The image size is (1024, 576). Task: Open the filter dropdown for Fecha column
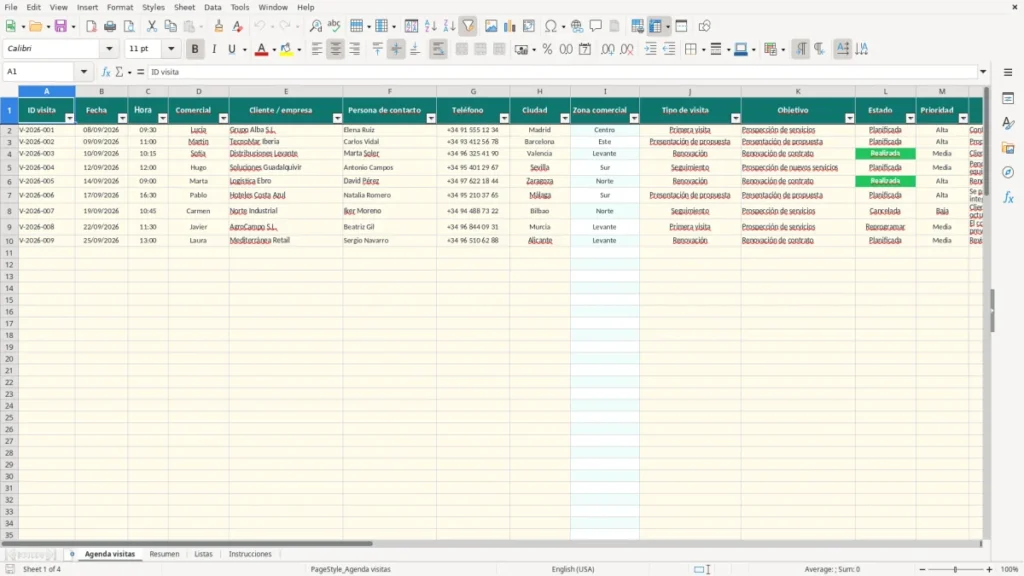click(x=122, y=118)
